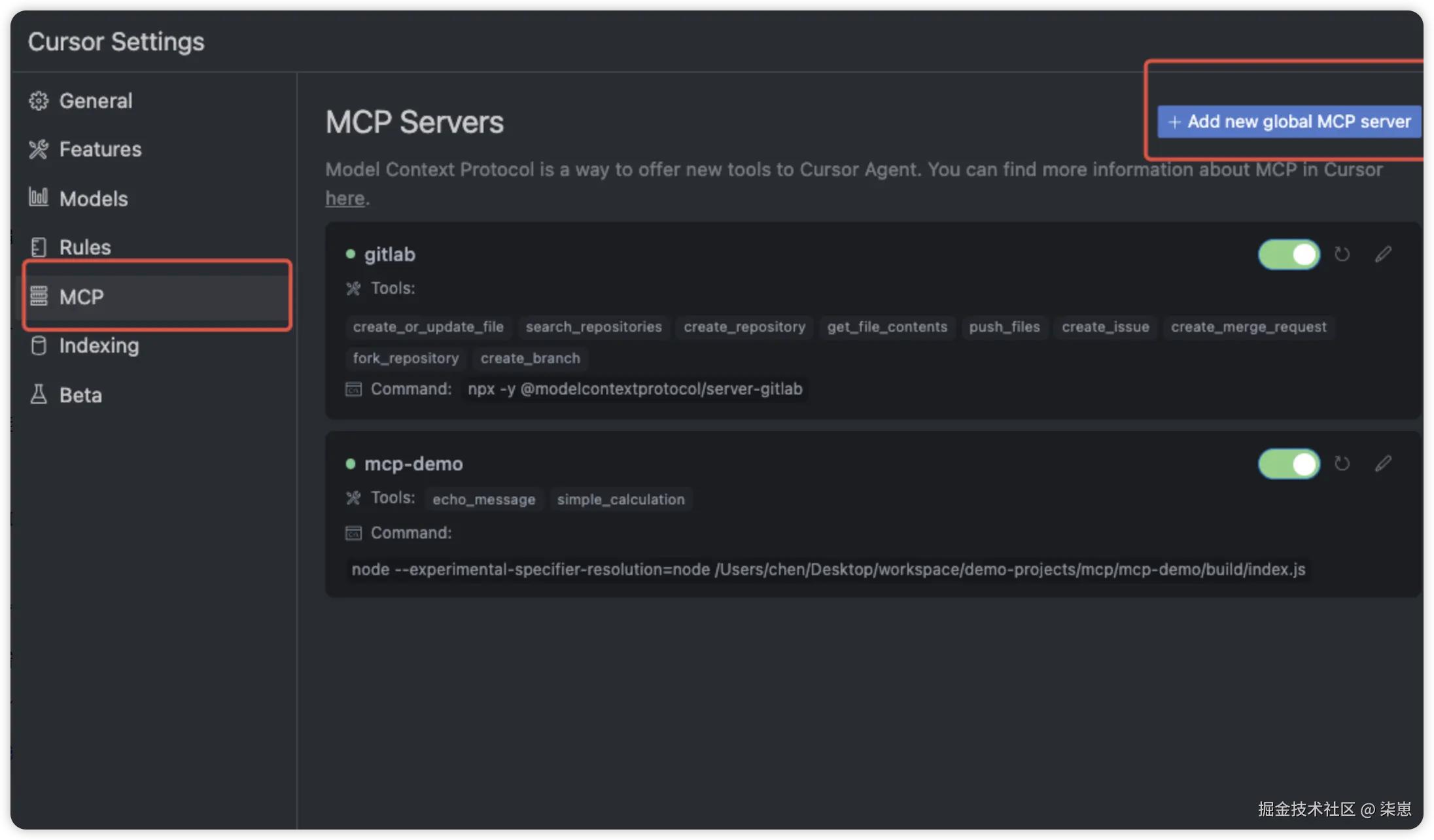This screenshot has height=840, width=1434.
Task: Go to the Indexing settings section
Action: point(99,345)
